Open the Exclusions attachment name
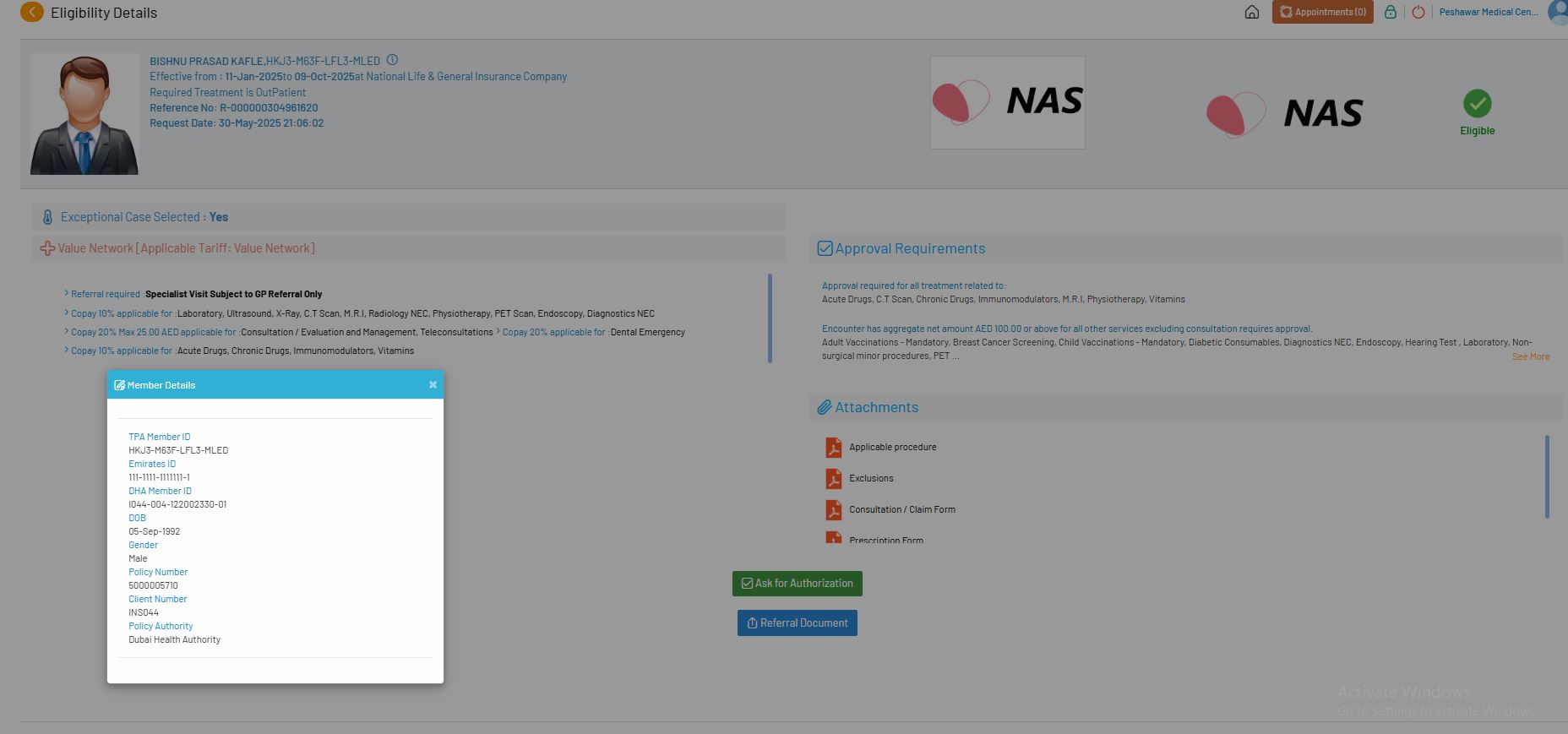The width and height of the screenshot is (1568, 734). [x=871, y=478]
